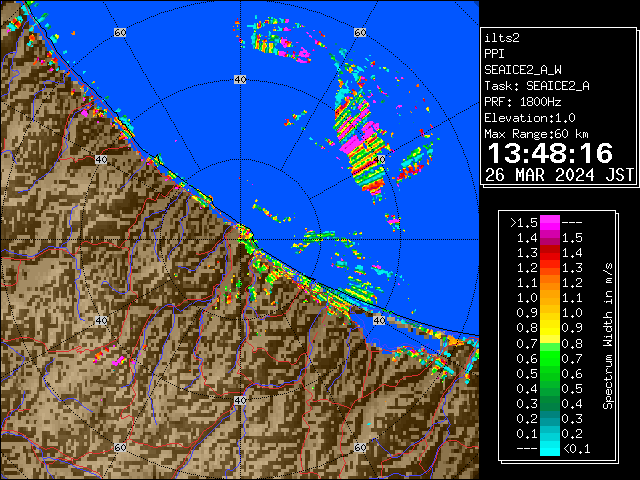640x480 pixels.
Task: Click the 40 range label due south
Action: pos(240,400)
